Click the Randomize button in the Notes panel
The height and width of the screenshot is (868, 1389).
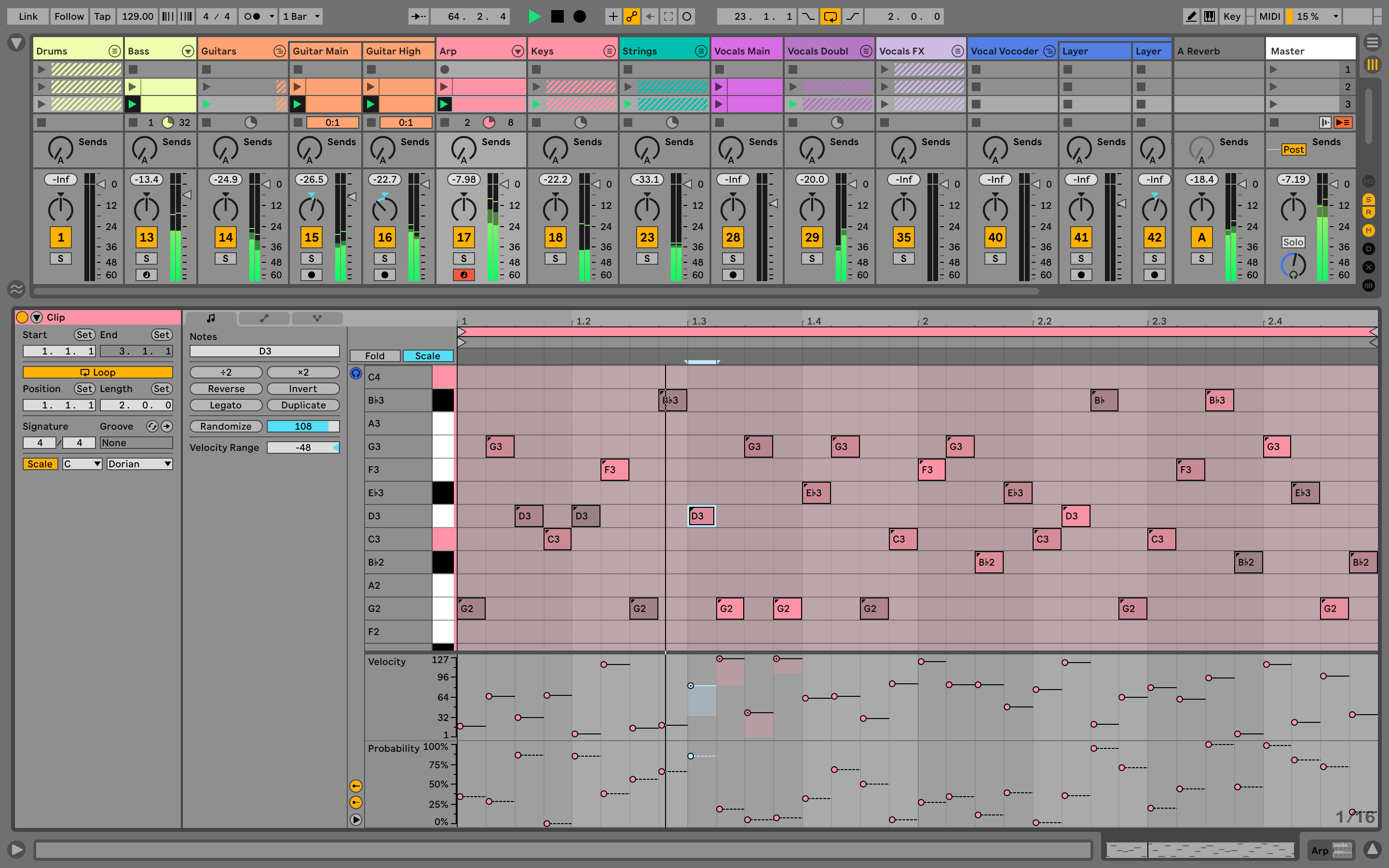[x=226, y=426]
